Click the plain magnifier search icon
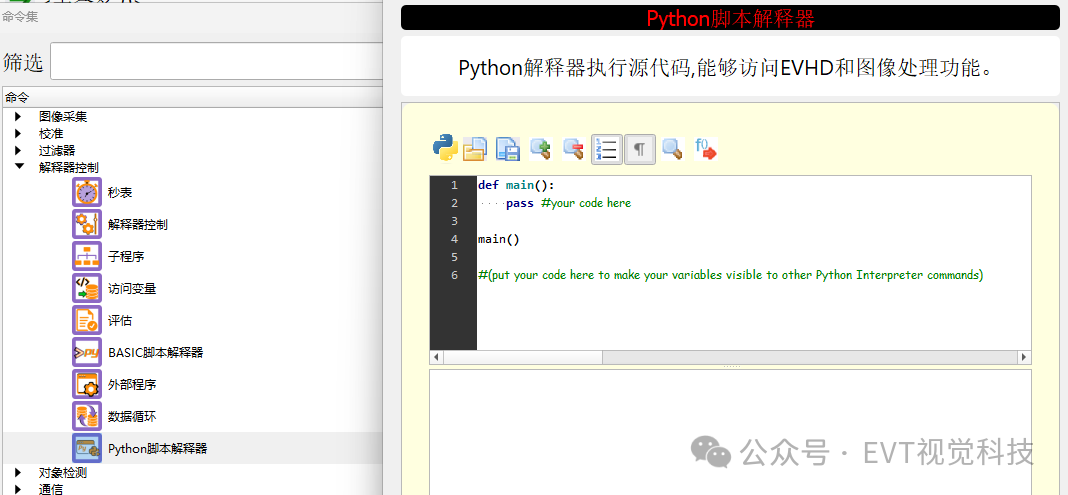 [x=672, y=148]
